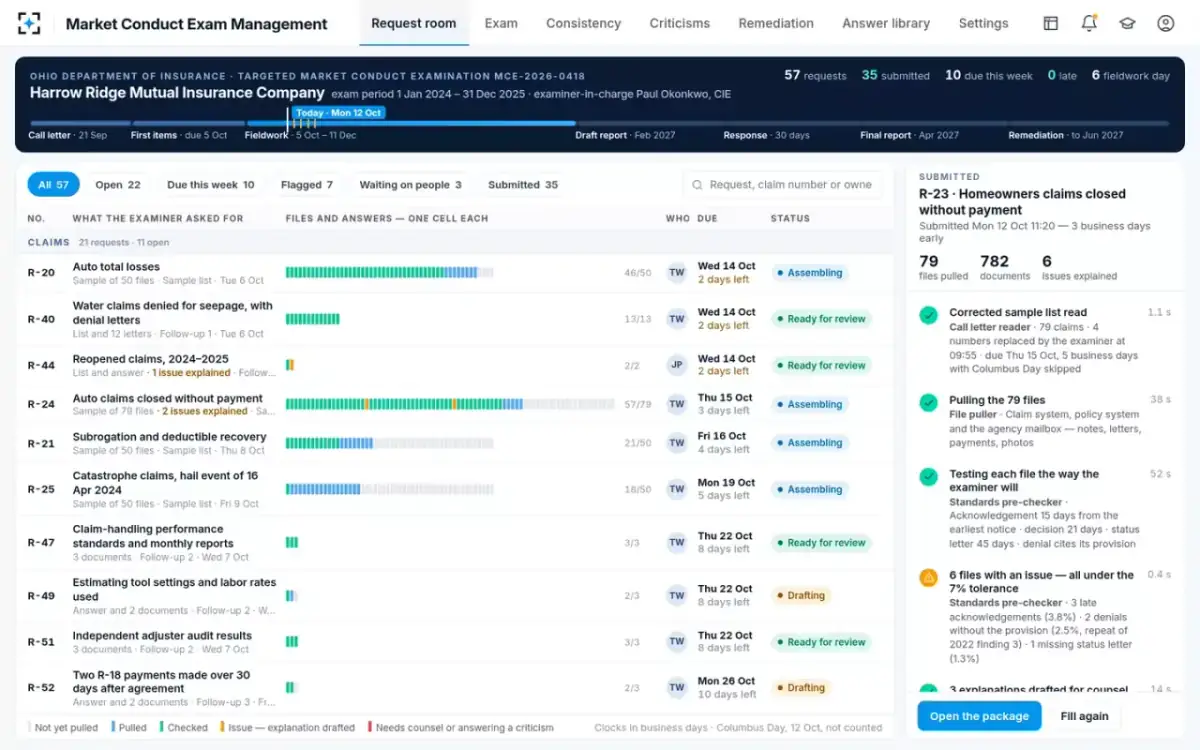Viewport: 1200px width, 750px height.
Task: Click the Assembling status on row R-21
Action: click(x=810, y=443)
